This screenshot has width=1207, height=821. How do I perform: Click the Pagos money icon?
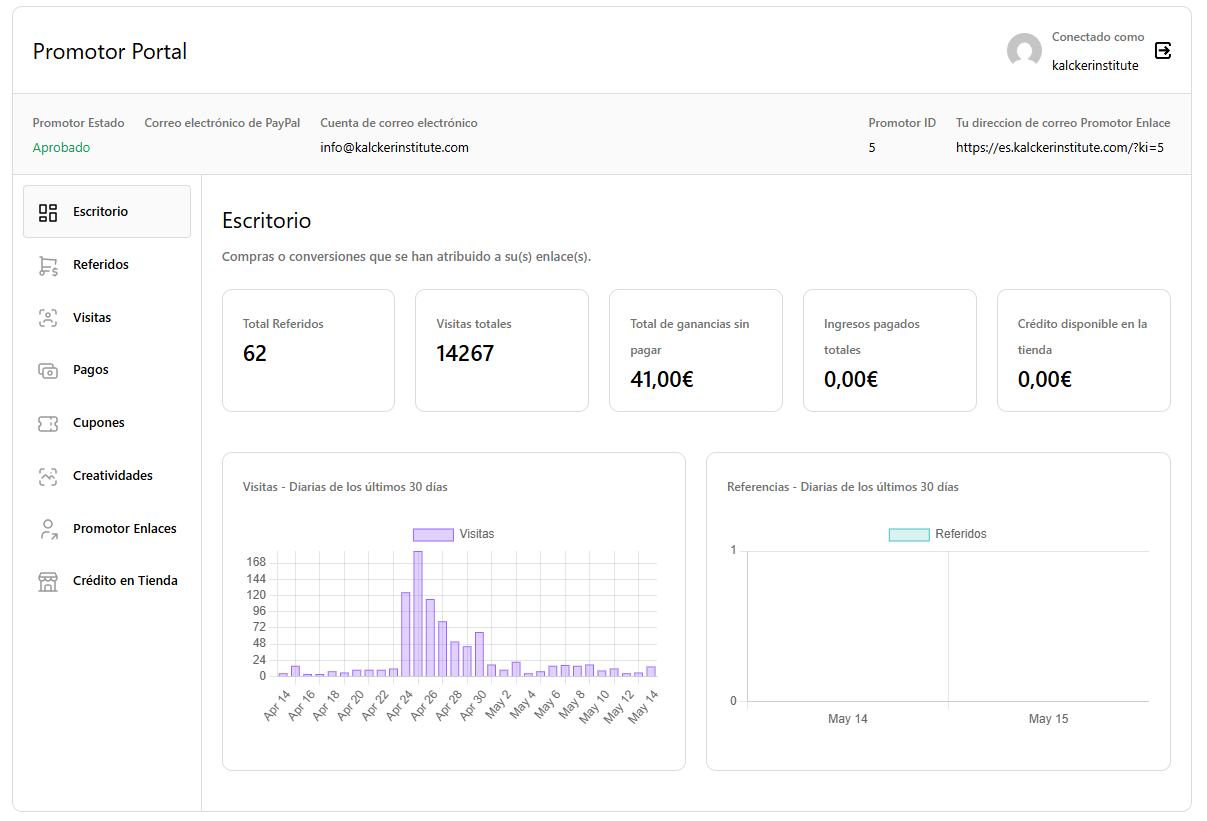48,370
